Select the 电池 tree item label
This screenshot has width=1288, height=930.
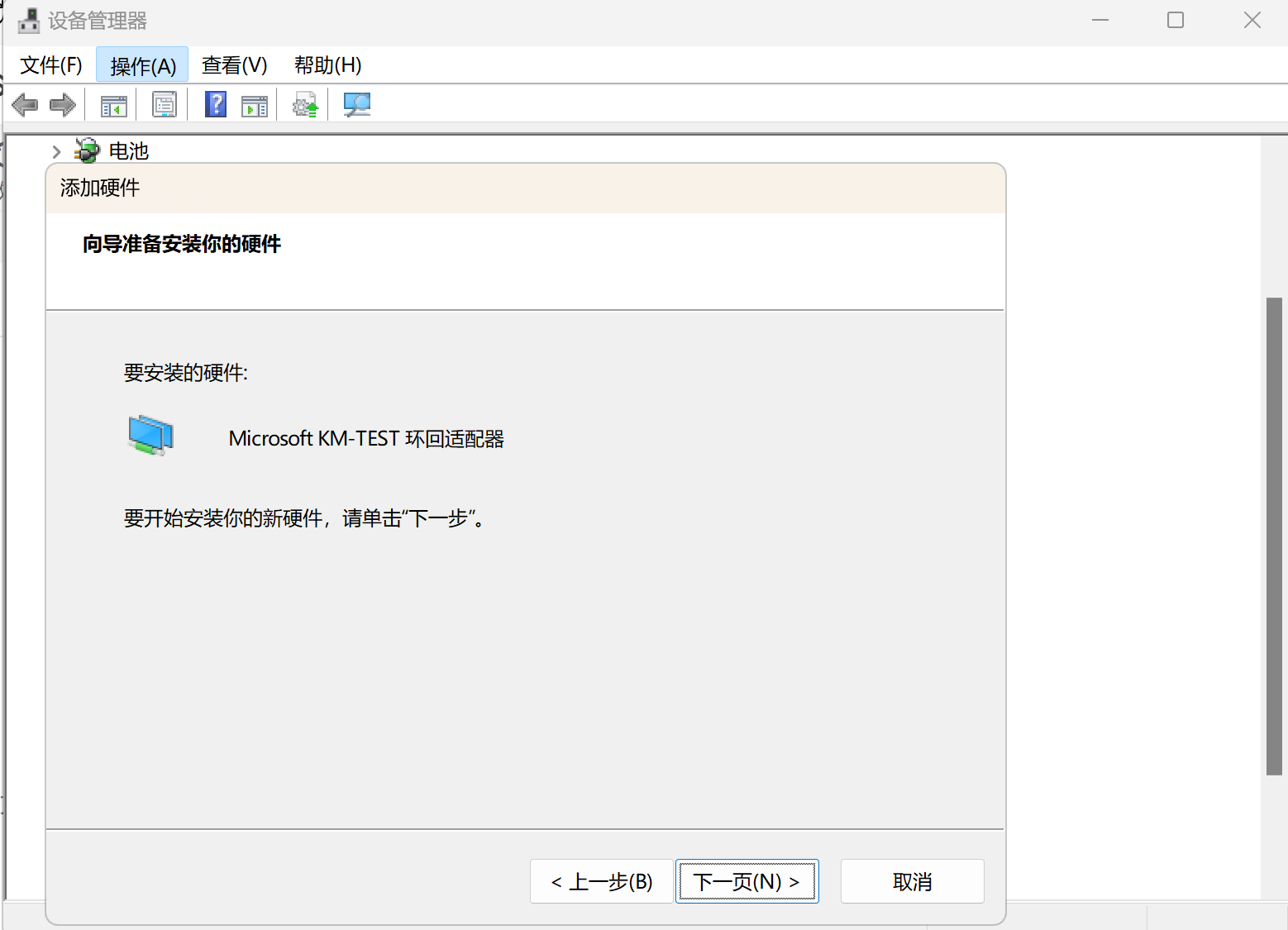[x=129, y=151]
